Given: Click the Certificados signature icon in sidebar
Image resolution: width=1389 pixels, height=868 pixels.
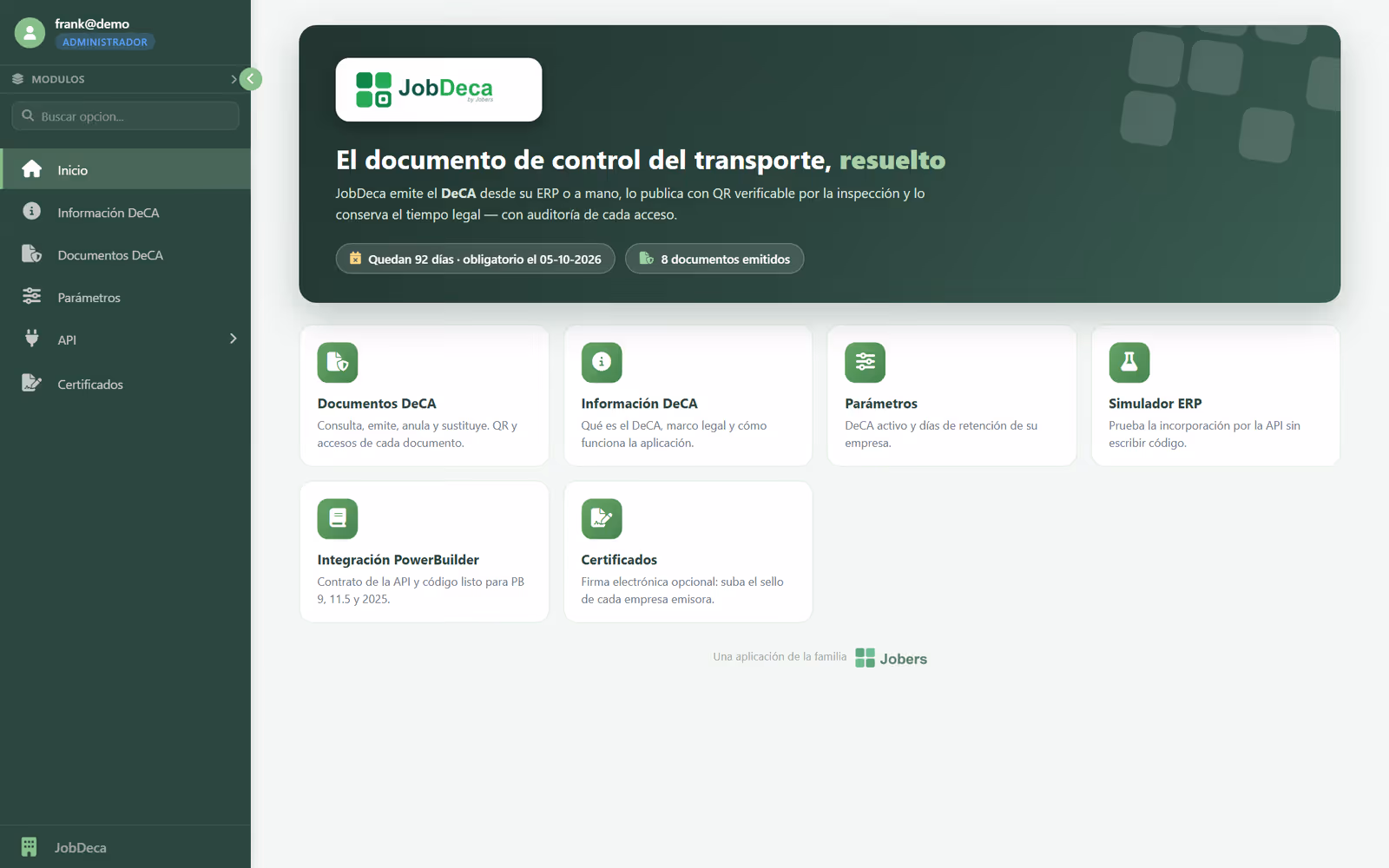Looking at the screenshot, I should pyautogui.click(x=32, y=383).
